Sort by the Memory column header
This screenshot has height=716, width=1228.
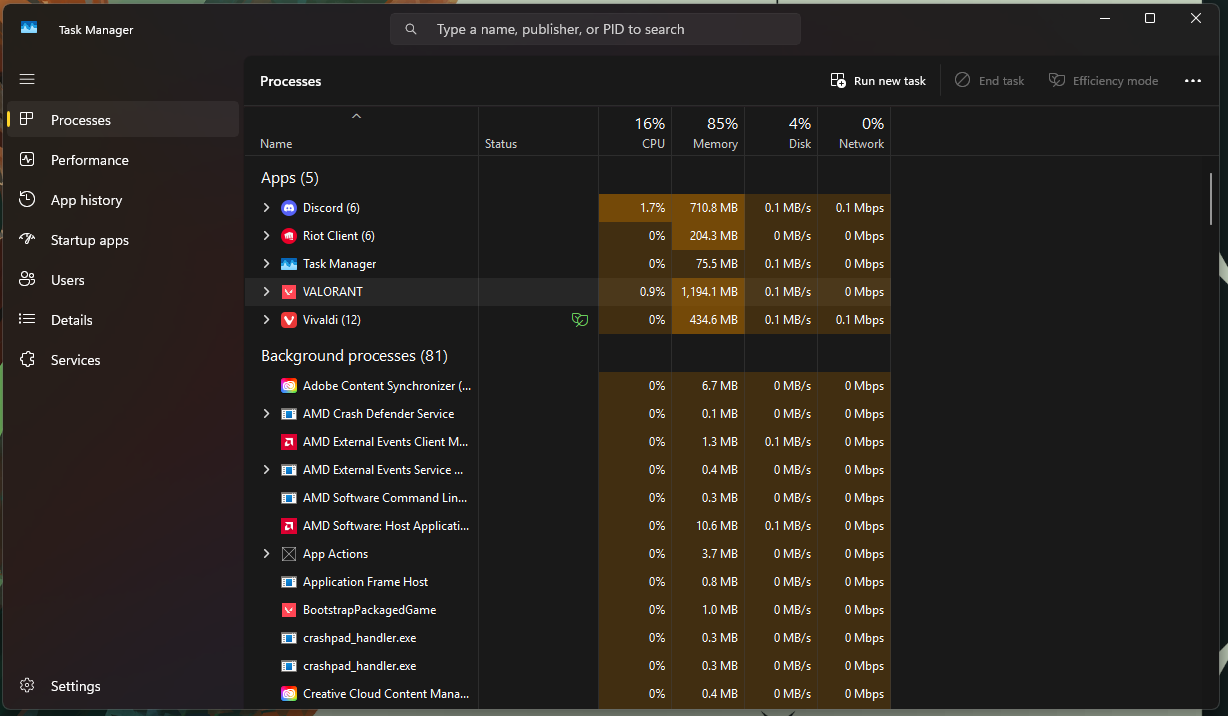click(708, 131)
